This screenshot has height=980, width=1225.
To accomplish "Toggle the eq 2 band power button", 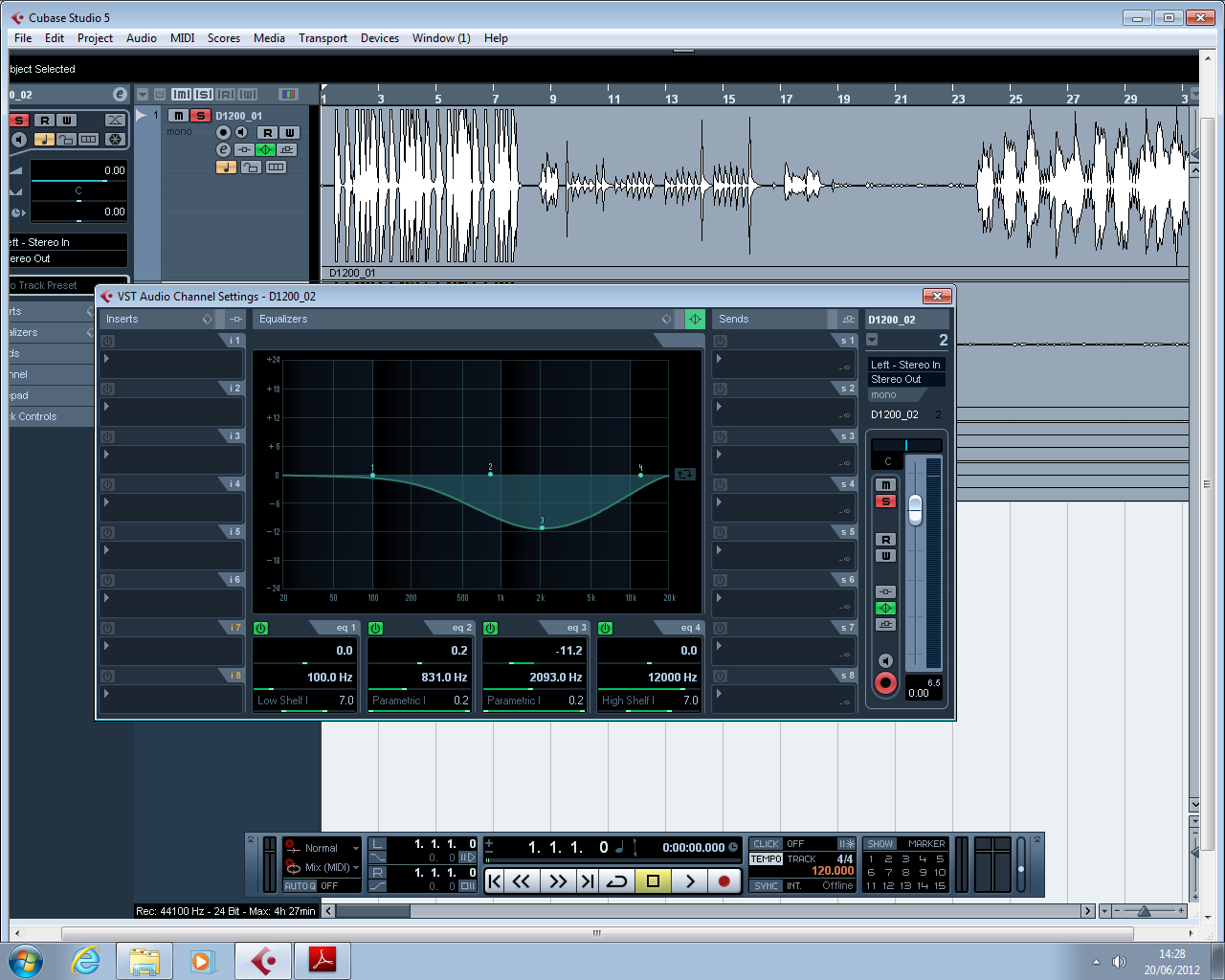I will [x=376, y=628].
